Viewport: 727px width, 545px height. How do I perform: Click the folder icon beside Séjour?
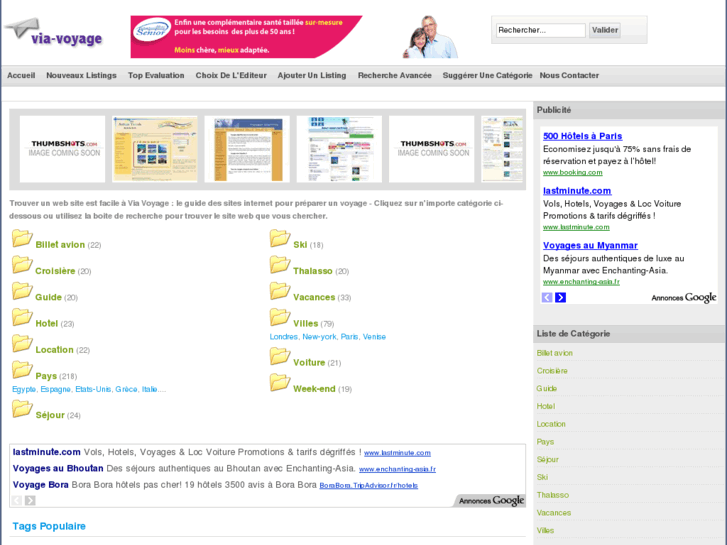click(22, 409)
